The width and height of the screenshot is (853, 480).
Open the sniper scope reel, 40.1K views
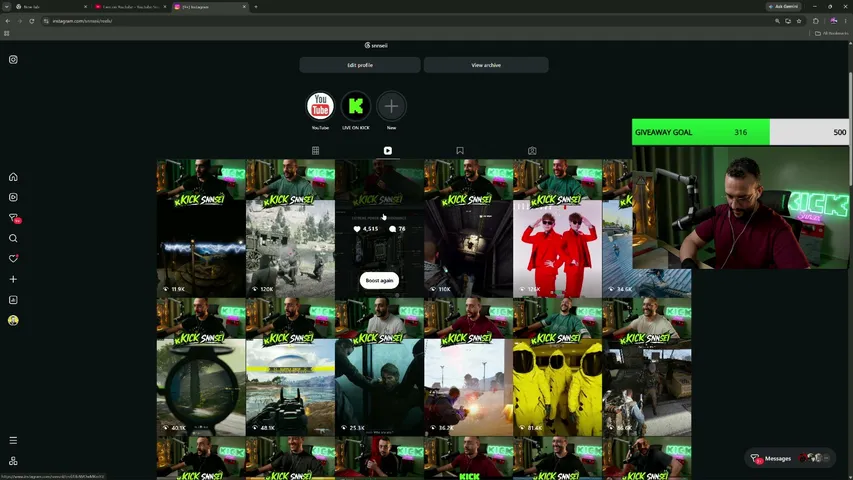[x=201, y=367]
